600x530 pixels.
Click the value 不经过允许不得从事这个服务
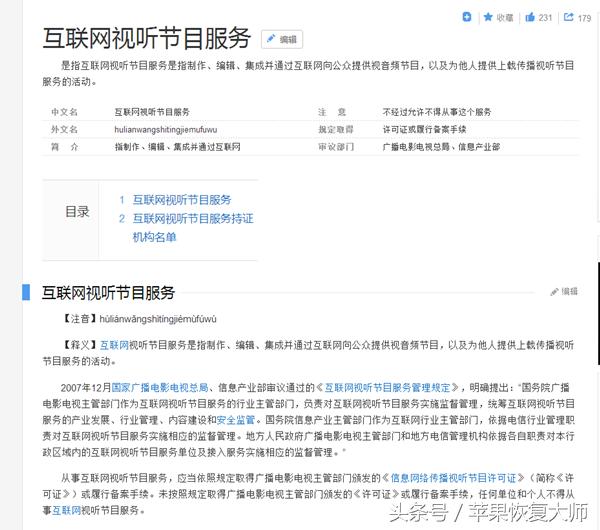(437, 112)
